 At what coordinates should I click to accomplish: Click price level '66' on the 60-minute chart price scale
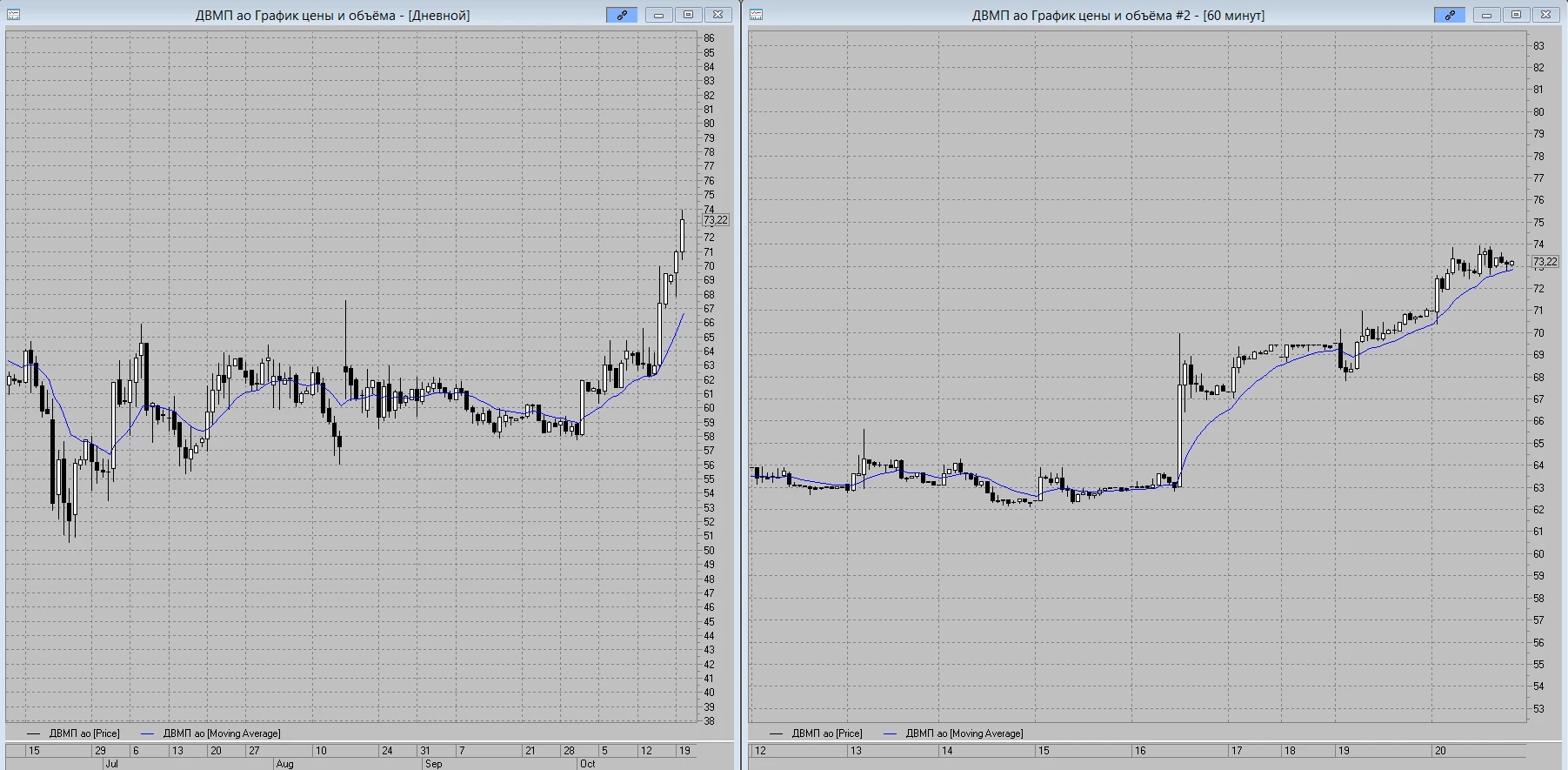[1538, 421]
